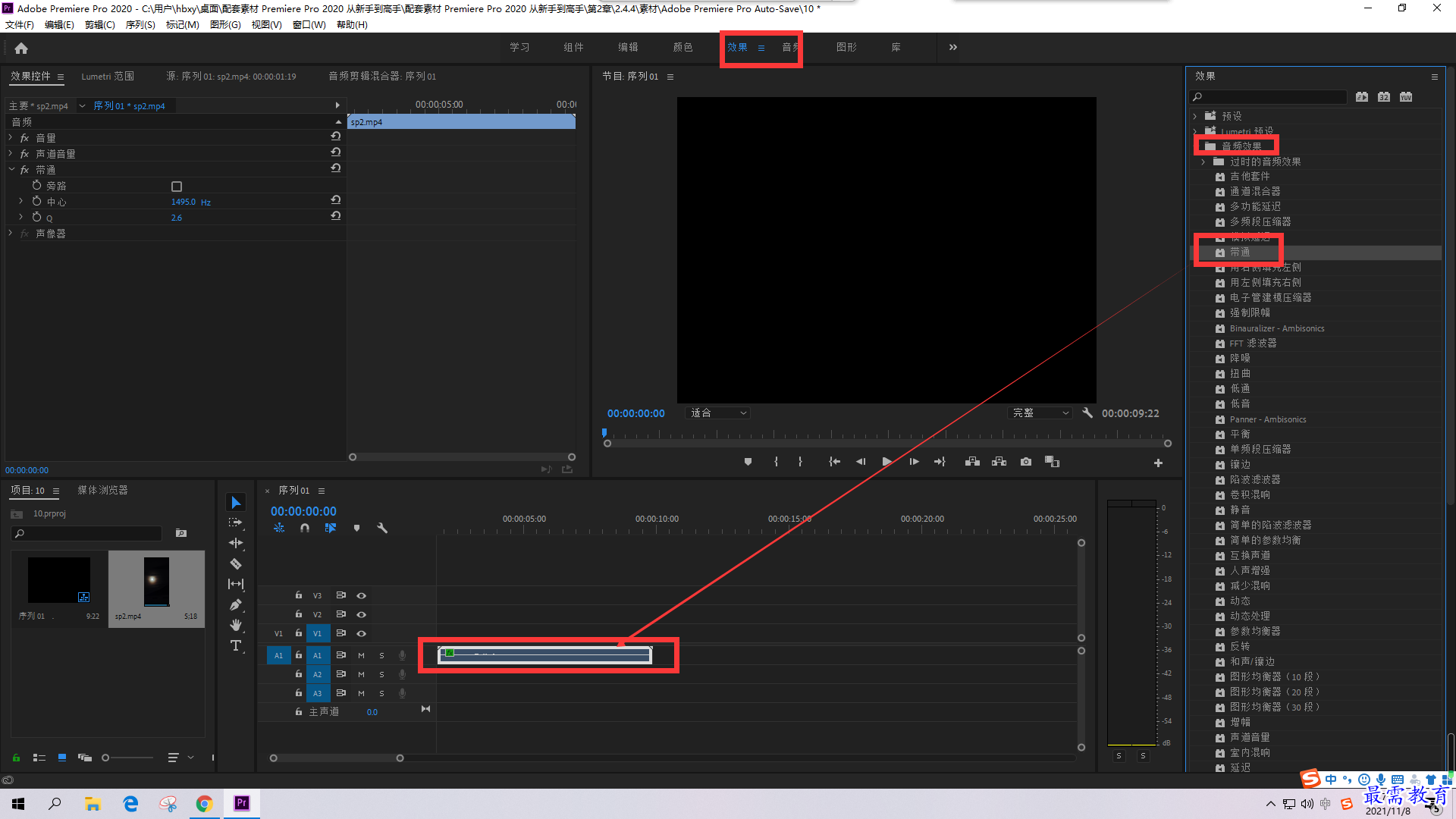Expand the 预设 folder in Effects

tap(1195, 116)
